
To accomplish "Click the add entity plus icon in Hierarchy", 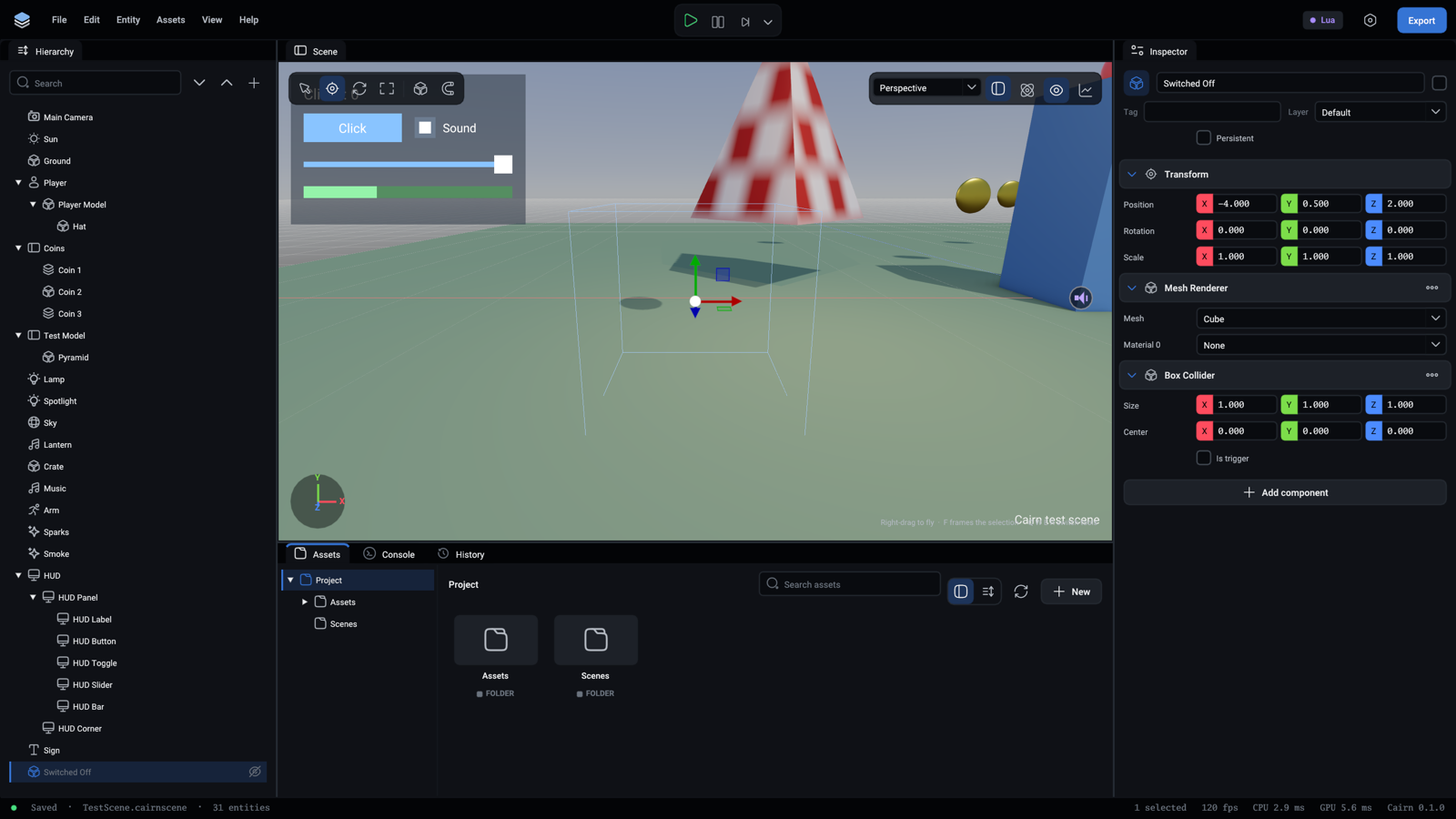I will click(x=254, y=83).
